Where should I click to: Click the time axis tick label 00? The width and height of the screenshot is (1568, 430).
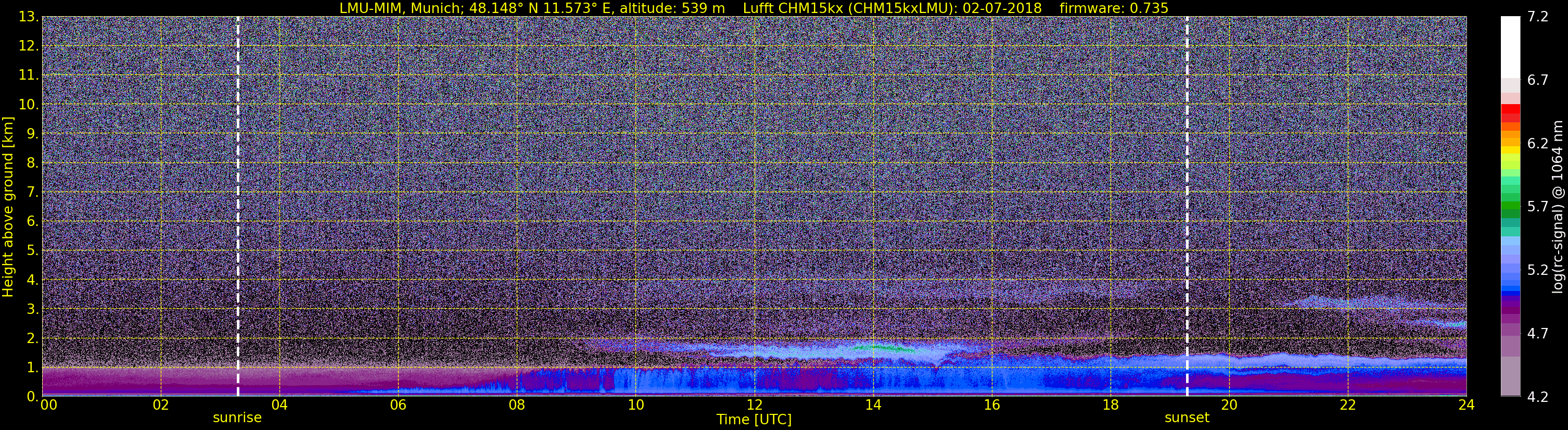tap(49, 405)
